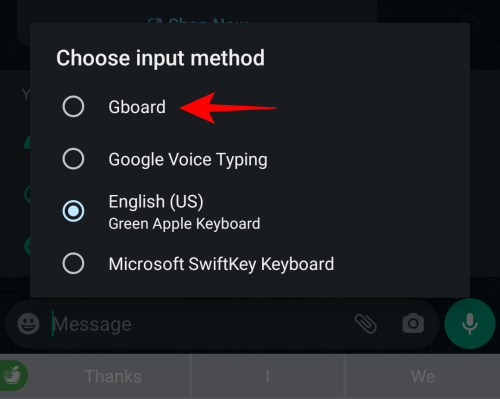Choose Google Voice Typing radio option
This screenshot has width=500, height=399.
[73, 159]
